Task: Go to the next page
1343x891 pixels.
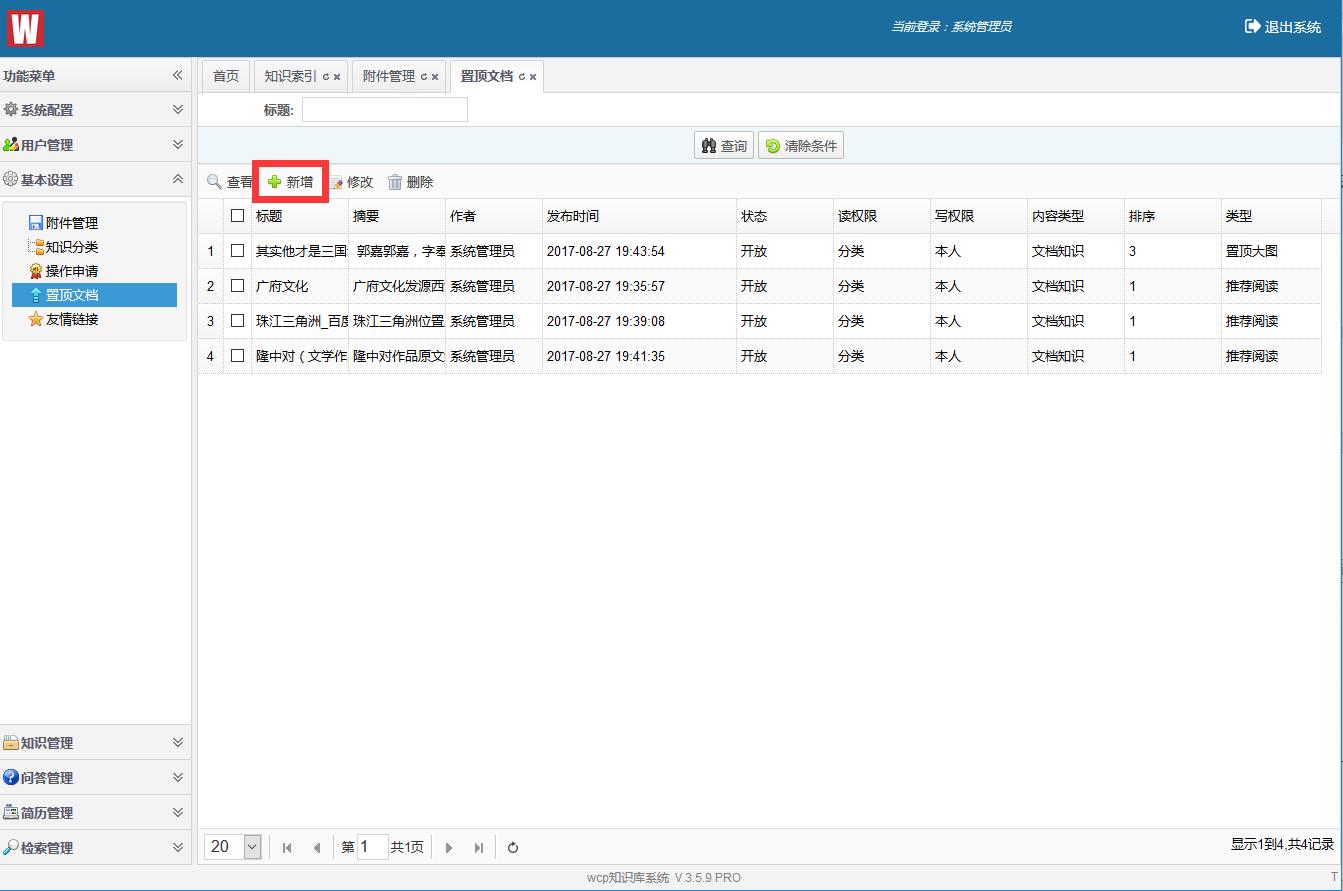Action: (449, 848)
